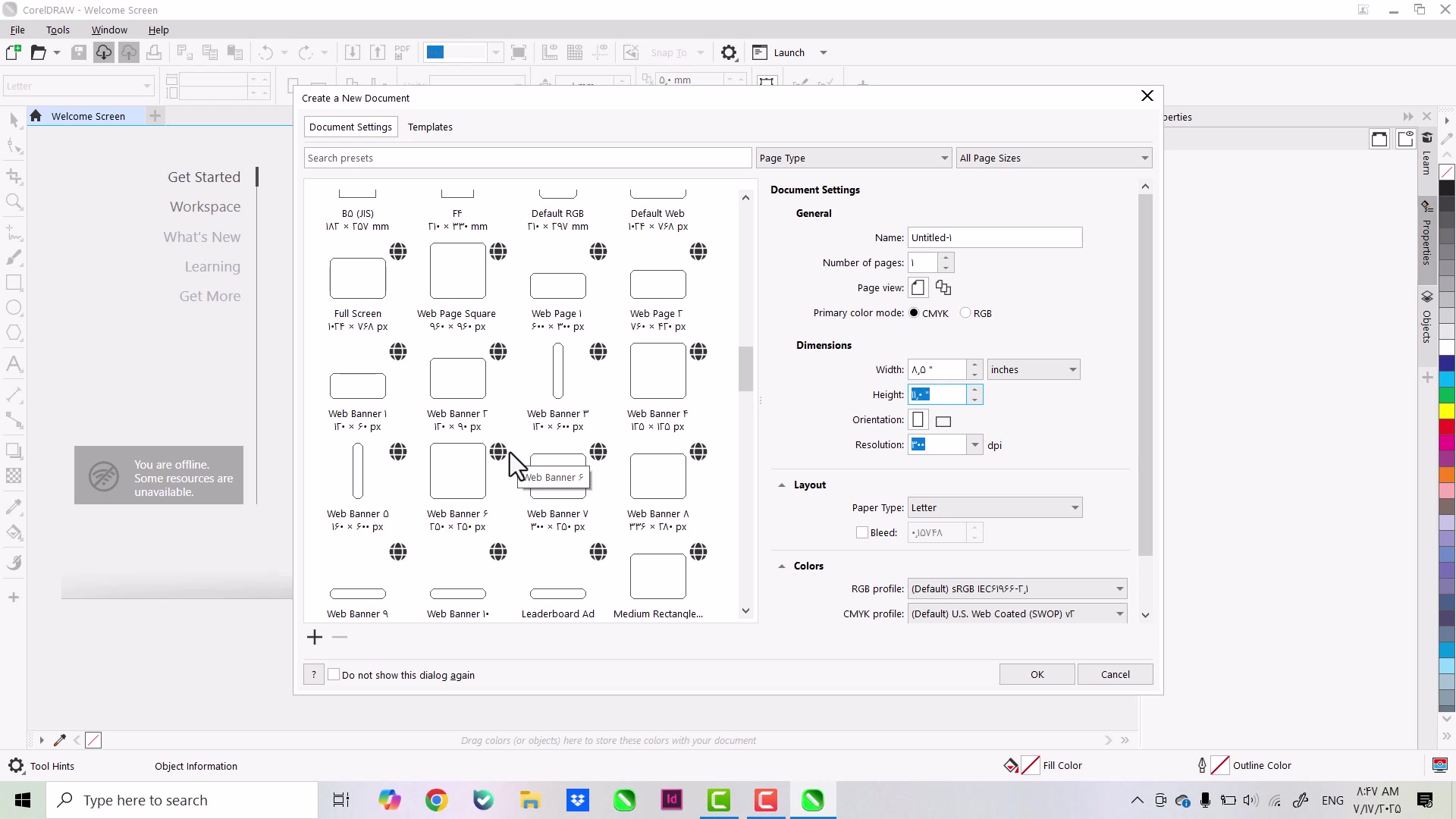Enable the Bleed checkbox
Image resolution: width=1456 pixels, height=819 pixels.
click(x=862, y=532)
